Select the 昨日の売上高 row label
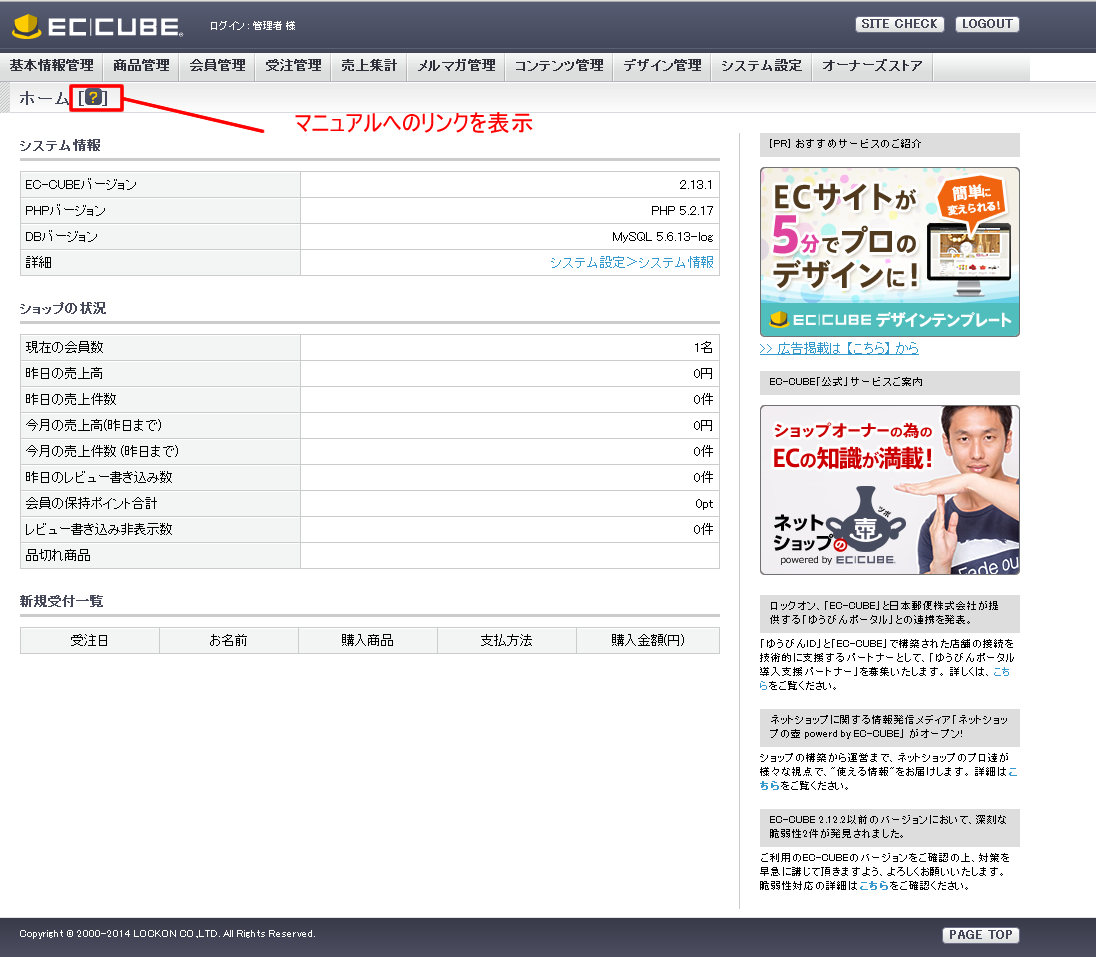The height and width of the screenshot is (957, 1096). point(64,373)
